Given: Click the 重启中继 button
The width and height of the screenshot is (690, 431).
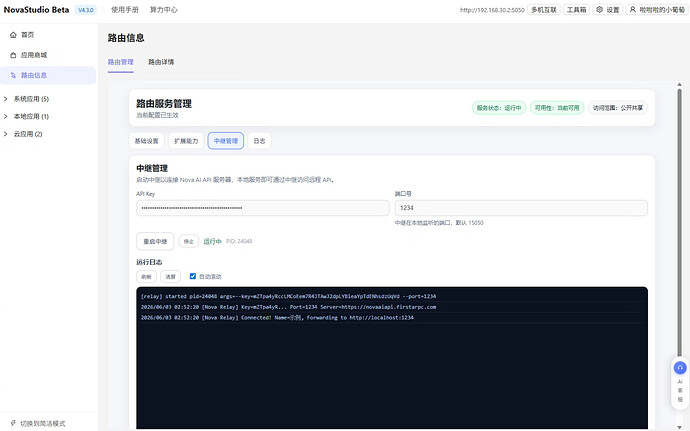Looking at the screenshot, I should click(155, 241).
